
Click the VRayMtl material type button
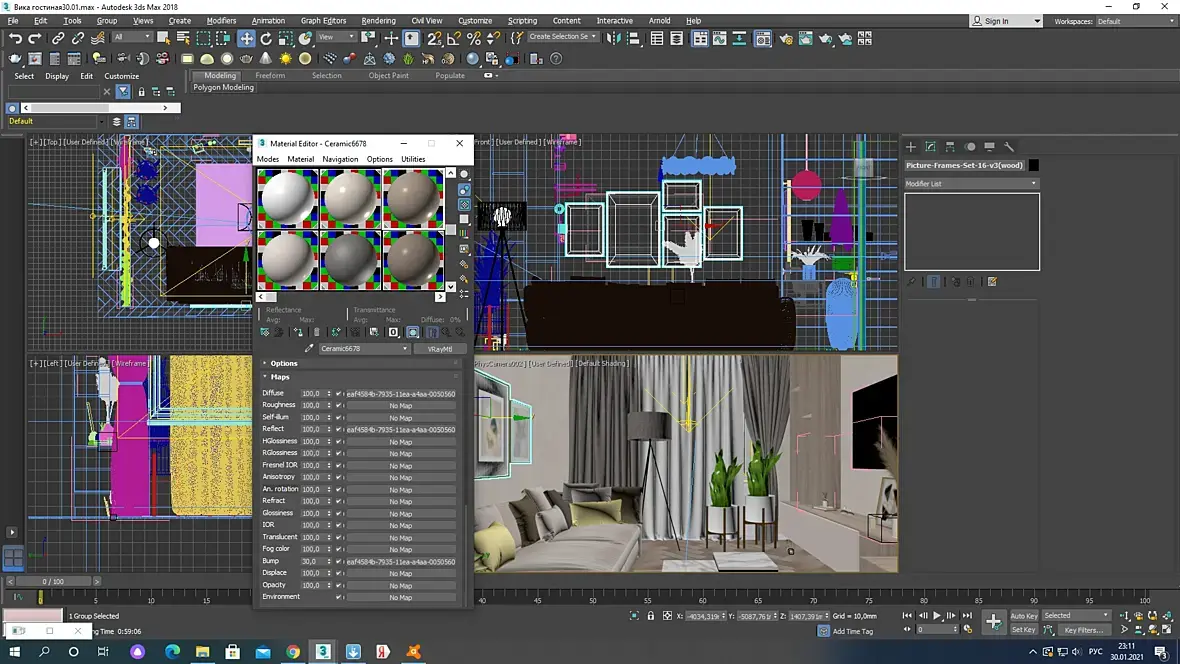pos(439,349)
